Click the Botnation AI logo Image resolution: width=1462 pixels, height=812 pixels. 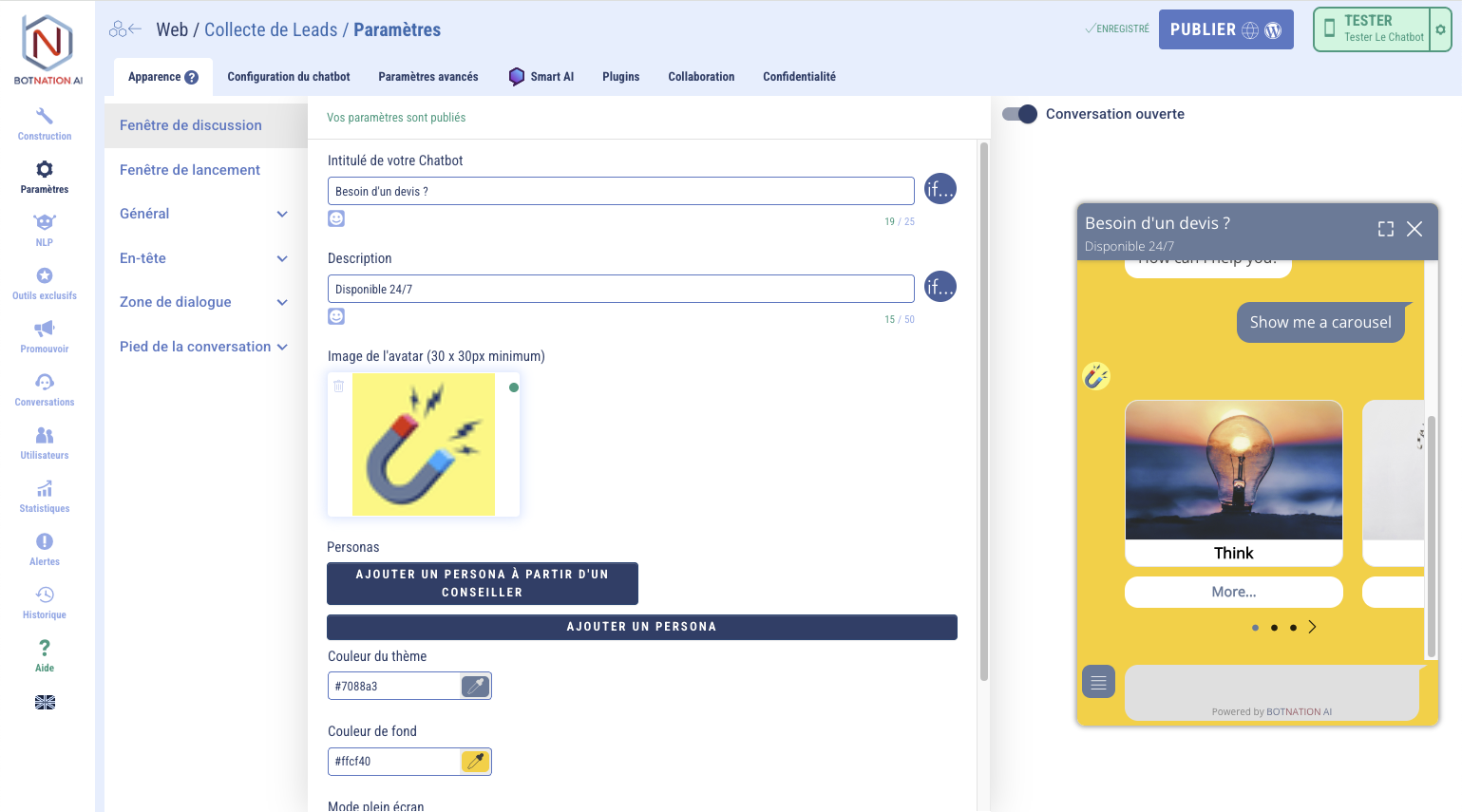47,50
